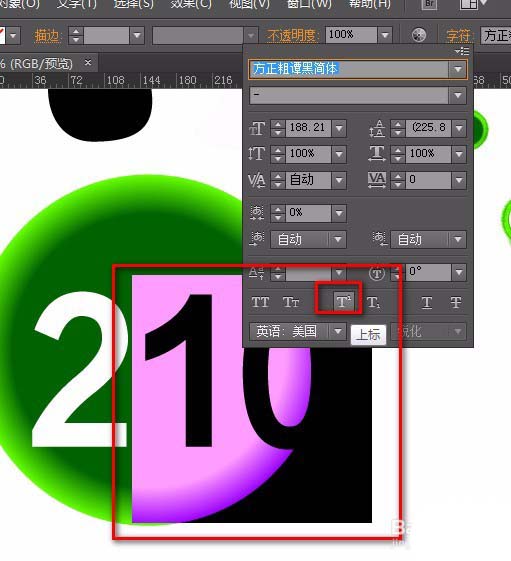Image resolution: width=511 pixels, height=561 pixels.
Task: Select the white number 2 on canvas
Action: (x=81, y=370)
